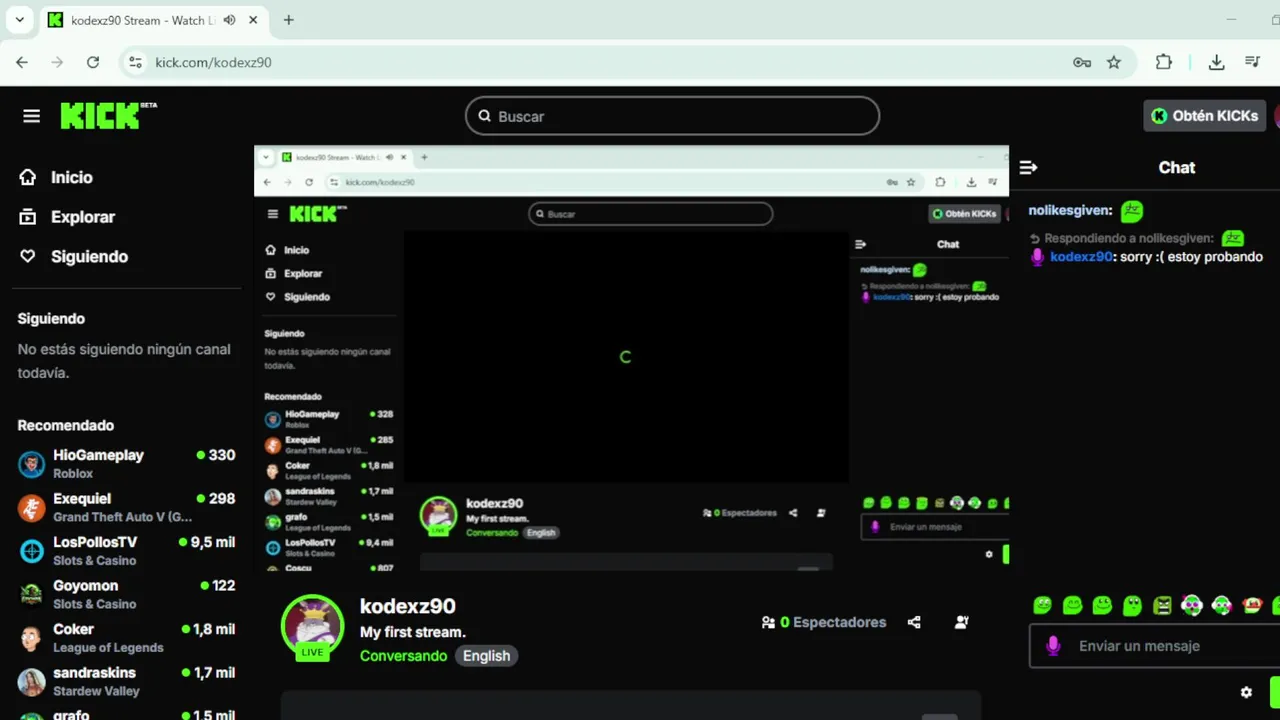The height and width of the screenshot is (720, 1280).
Task: Open the browser downloads icon
Action: tap(1216, 62)
